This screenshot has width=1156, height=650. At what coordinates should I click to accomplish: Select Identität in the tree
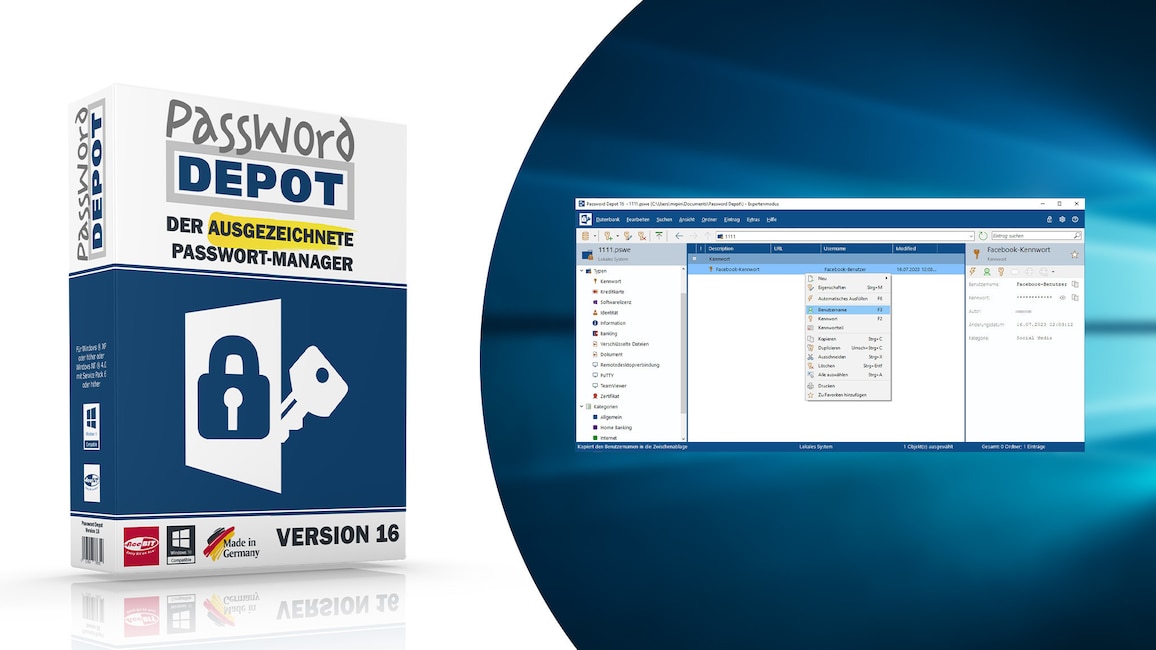[609, 312]
